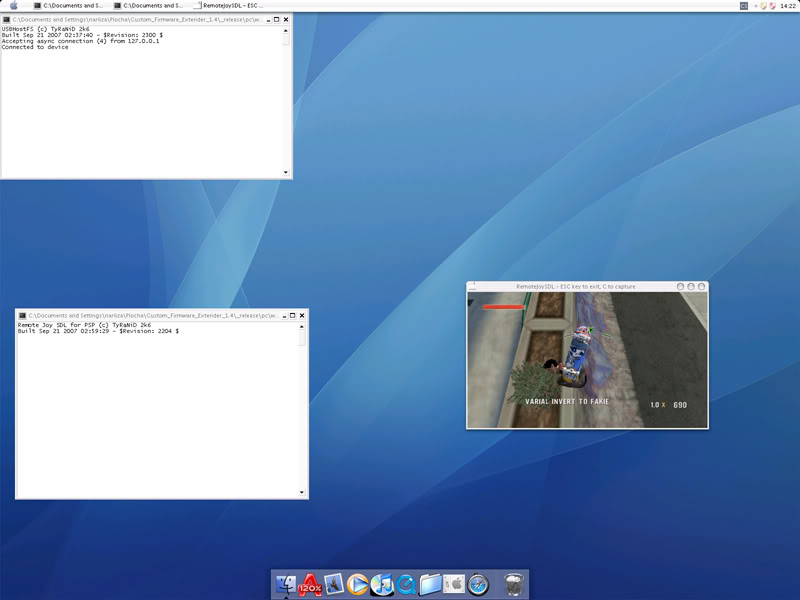Viewport: 800px width, 600px height.
Task: Click the clock showing 14:22
Action: [x=788, y=6]
